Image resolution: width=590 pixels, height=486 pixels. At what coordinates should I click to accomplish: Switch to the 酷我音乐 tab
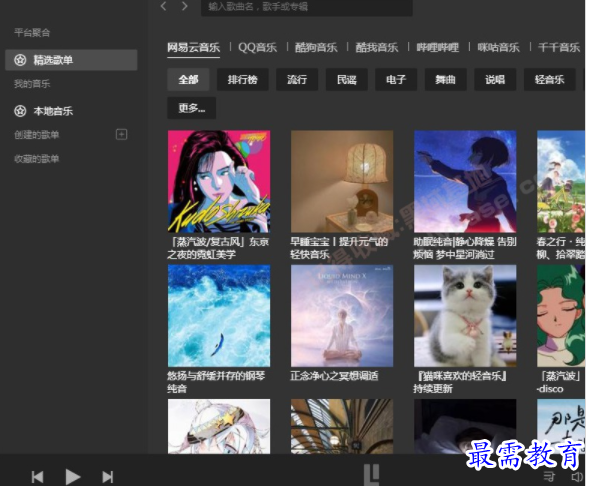click(377, 47)
